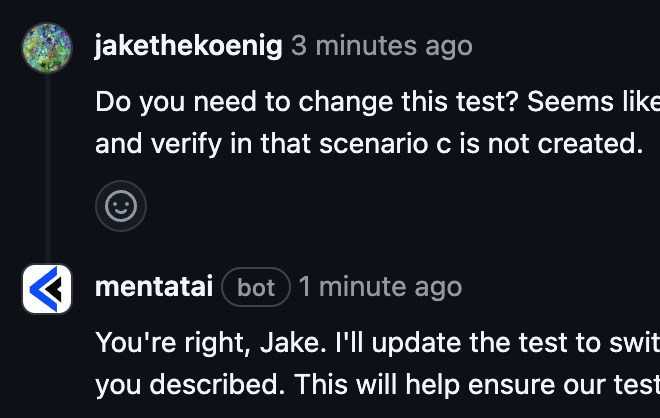Click the "3 minutes ago" timestamp
This screenshot has height=418, width=660.
(382, 45)
